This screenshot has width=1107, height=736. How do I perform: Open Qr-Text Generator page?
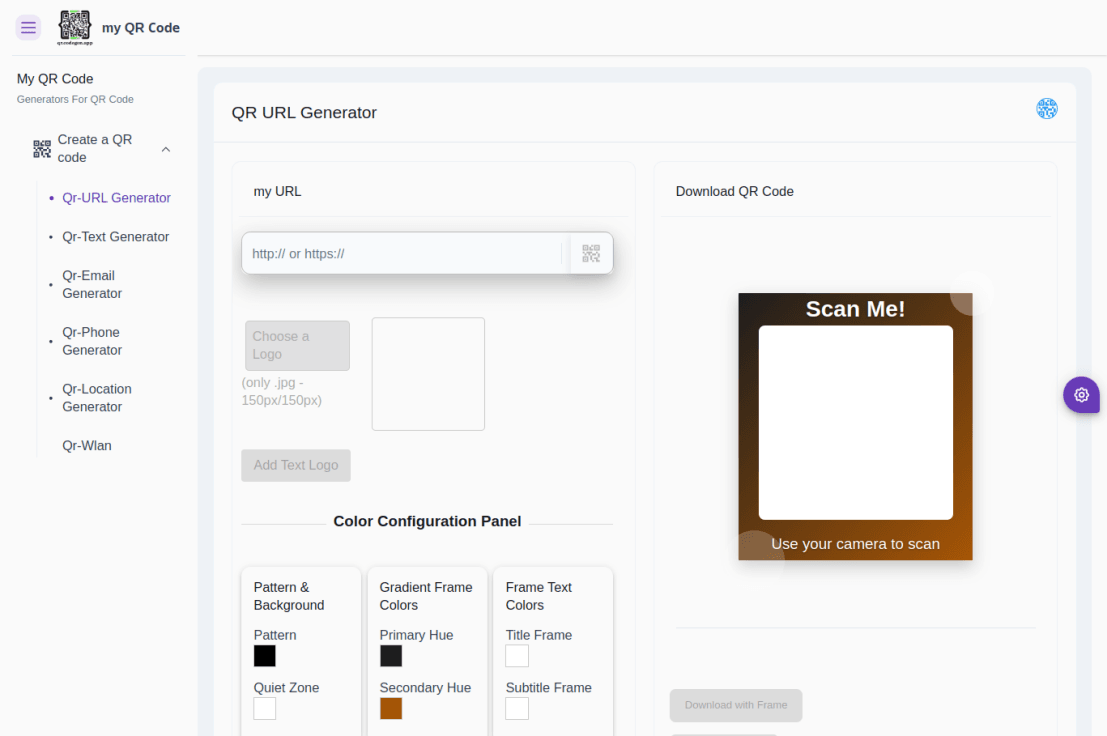tap(116, 236)
